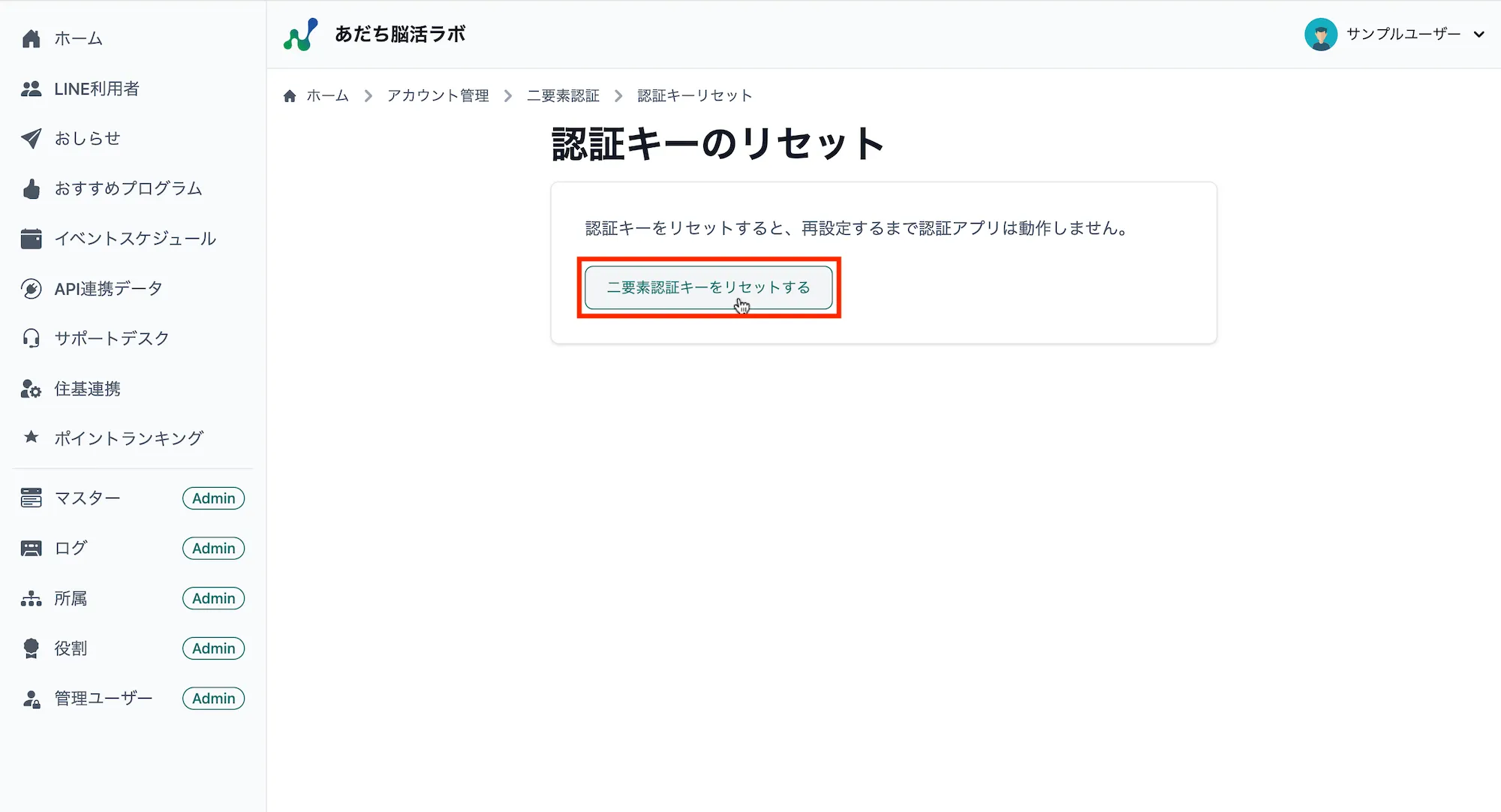Viewport: 1501px width, 812px height.
Task: Open LINE利用者 via its people icon
Action: 31,89
